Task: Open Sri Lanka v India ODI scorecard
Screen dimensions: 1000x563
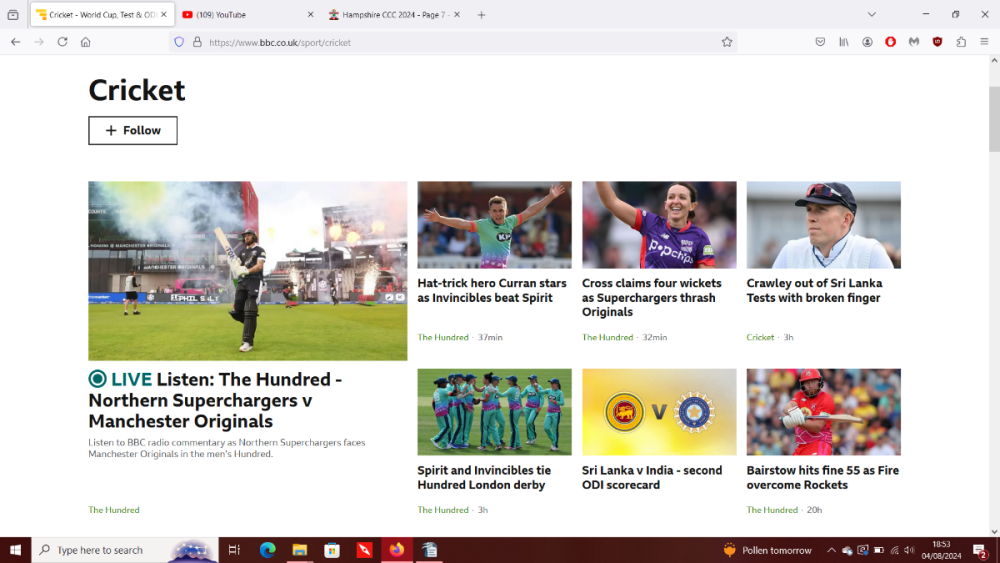Action: [651, 477]
